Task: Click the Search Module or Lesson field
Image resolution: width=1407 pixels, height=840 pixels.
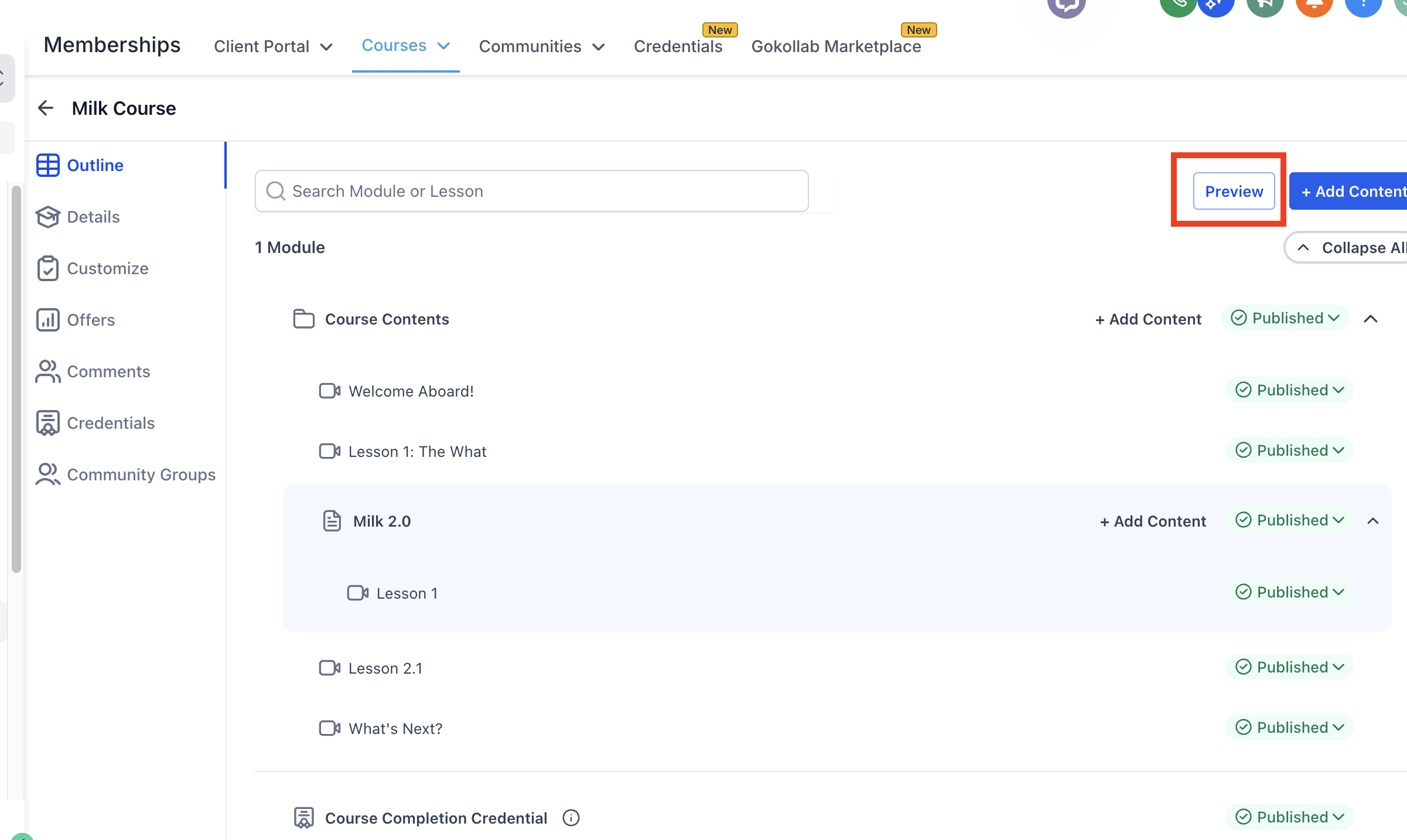Action: point(531,191)
